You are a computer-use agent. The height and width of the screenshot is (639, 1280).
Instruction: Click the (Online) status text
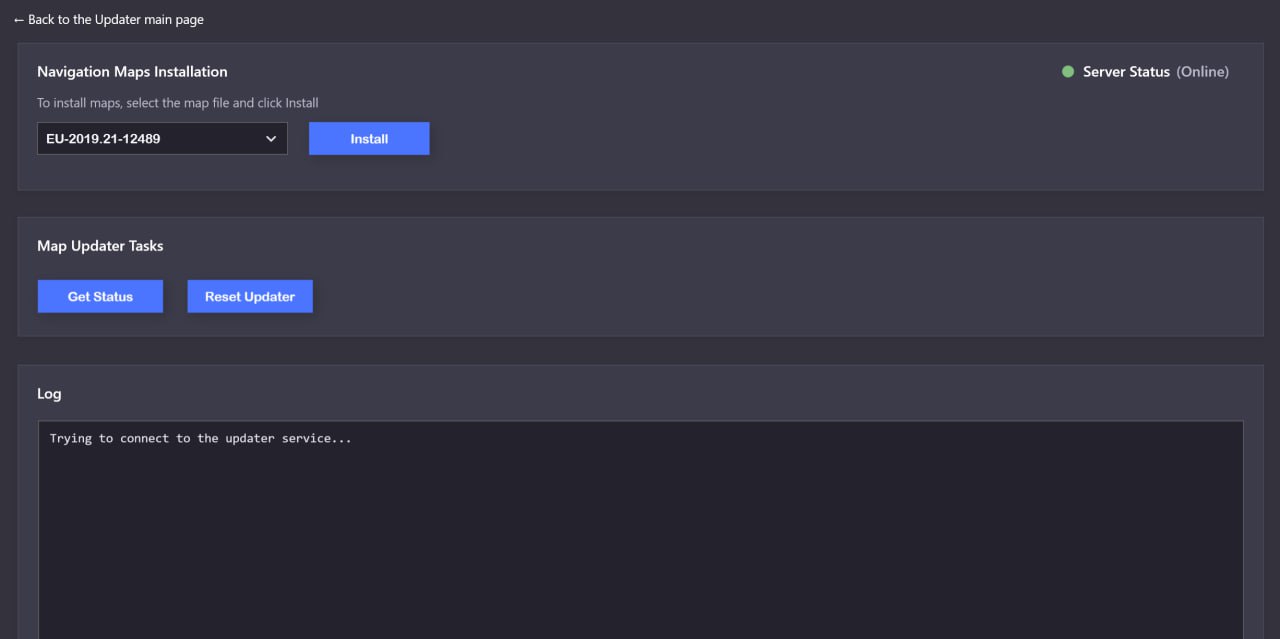(x=1202, y=72)
